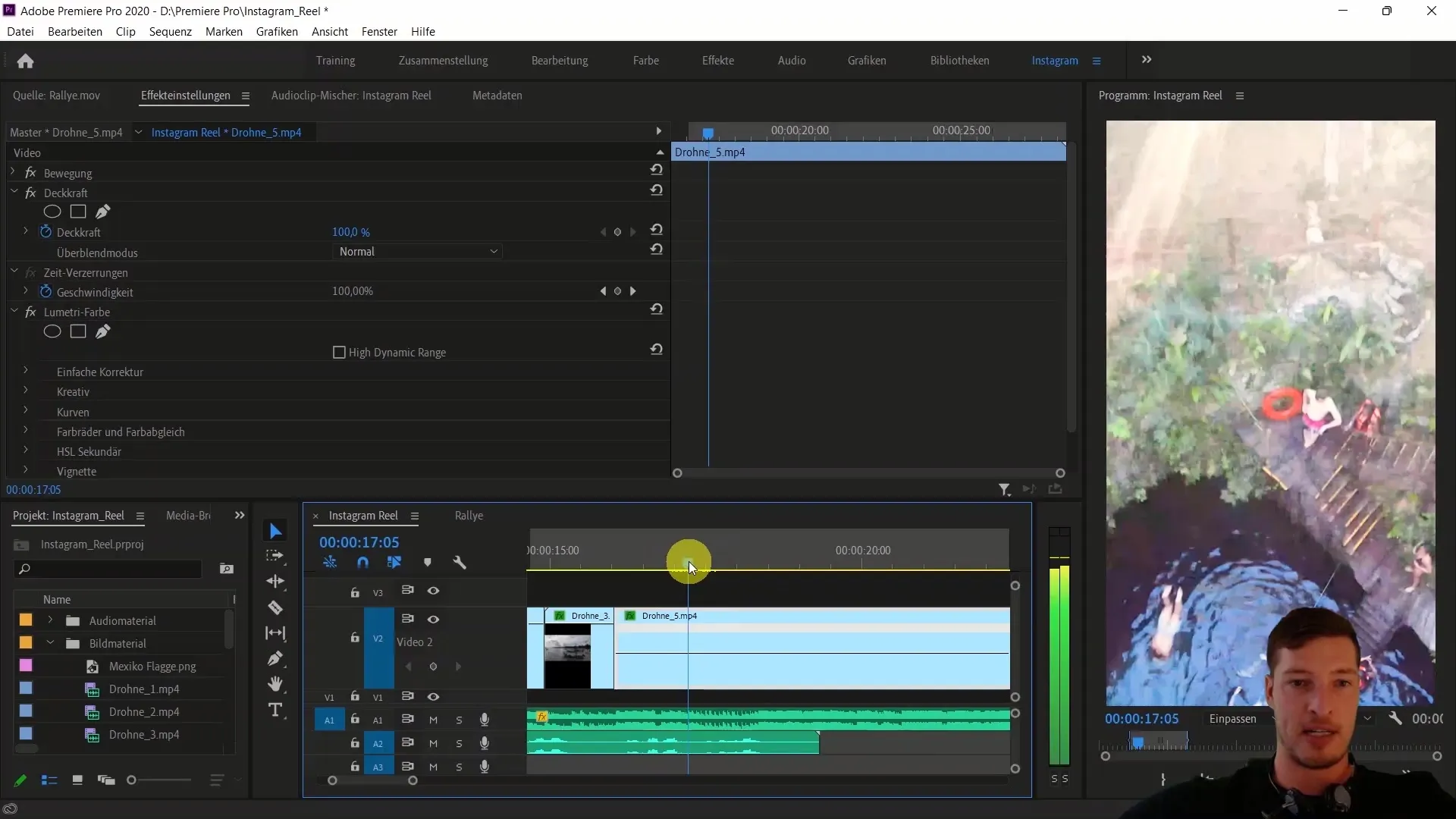Open Metadaten panel tab
Image resolution: width=1456 pixels, height=819 pixels.
tap(497, 96)
